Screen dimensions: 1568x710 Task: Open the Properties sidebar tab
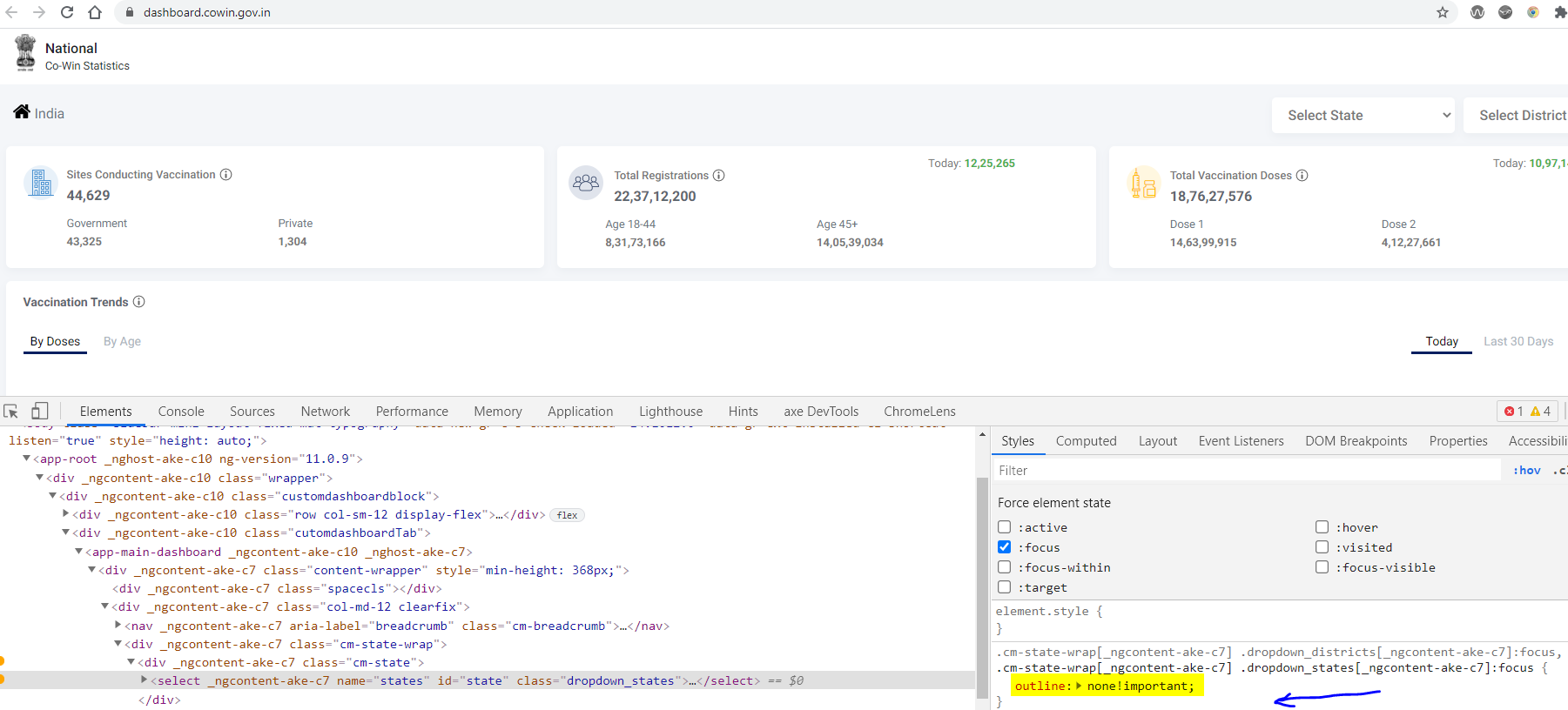(x=1458, y=441)
